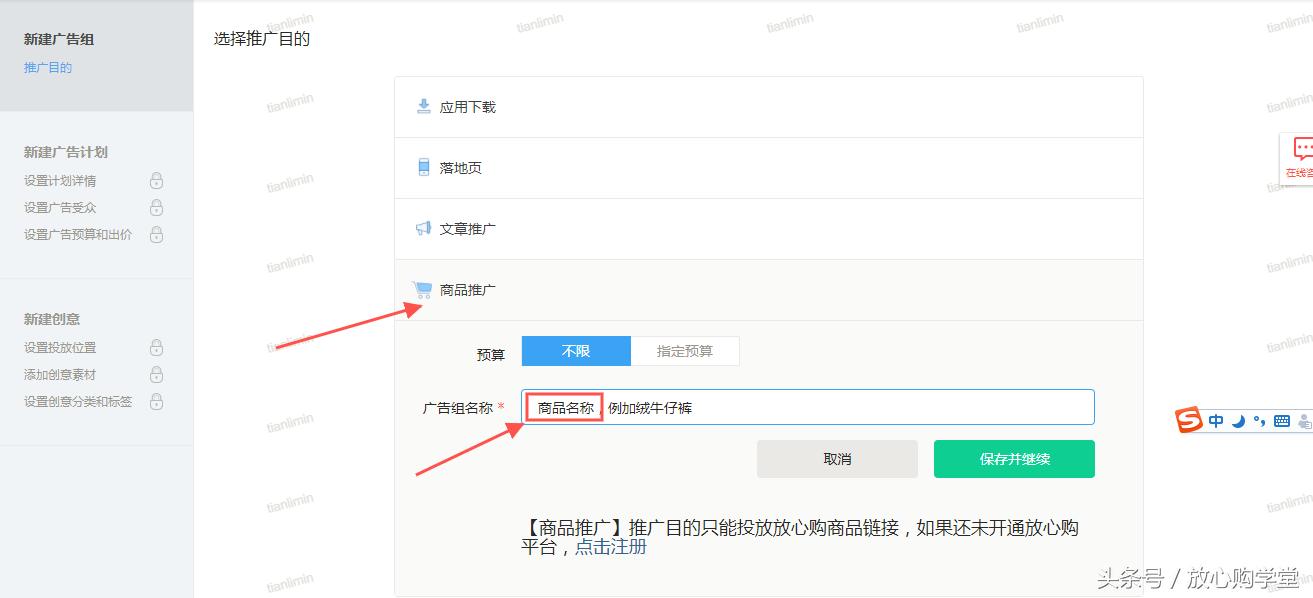
Task: Expand the 落地页 promotion option
Action: pyautogui.click(x=459, y=167)
